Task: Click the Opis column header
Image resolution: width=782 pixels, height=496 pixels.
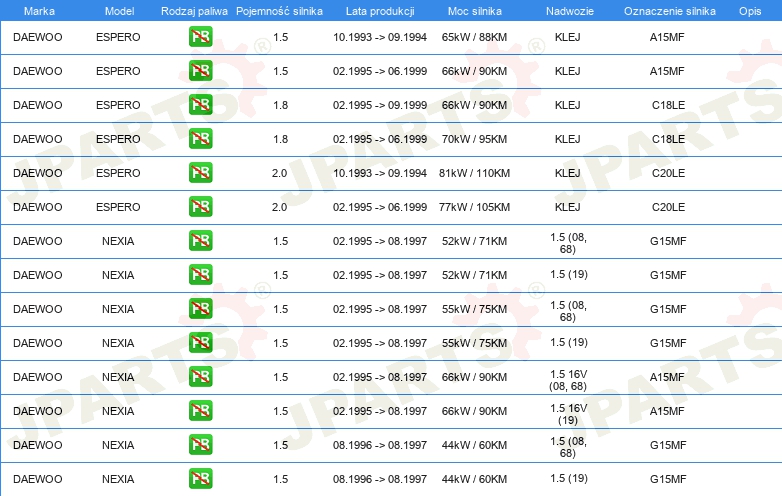Action: [750, 11]
